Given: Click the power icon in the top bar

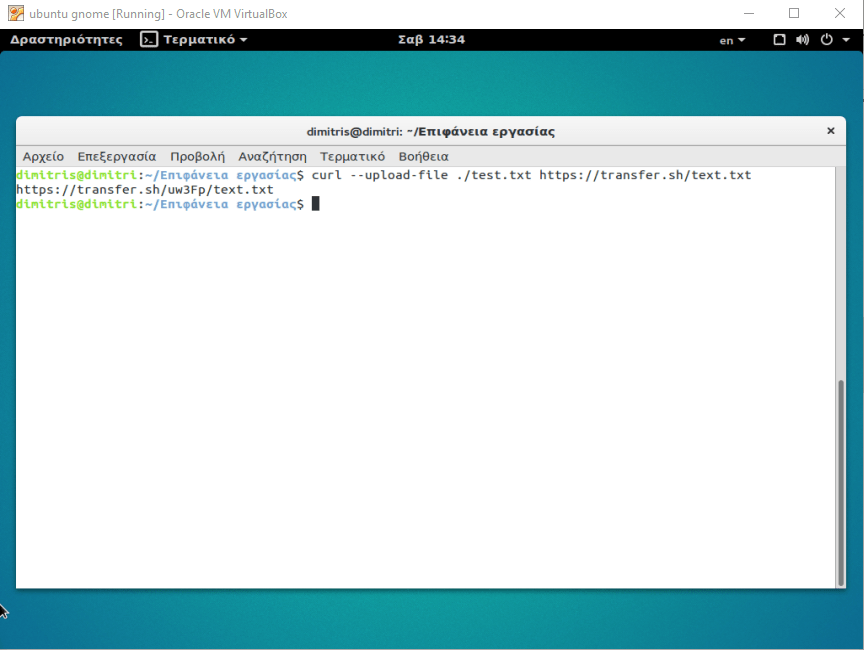Looking at the screenshot, I should [x=826, y=40].
